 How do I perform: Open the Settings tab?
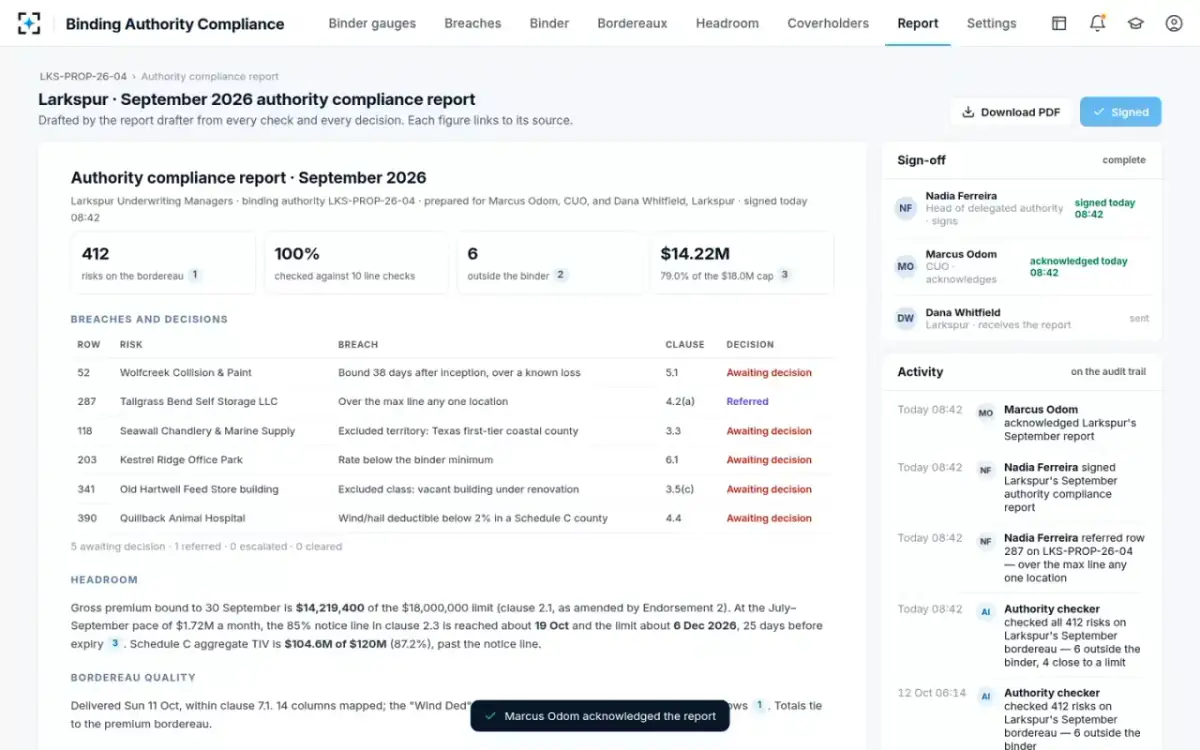pos(991,23)
